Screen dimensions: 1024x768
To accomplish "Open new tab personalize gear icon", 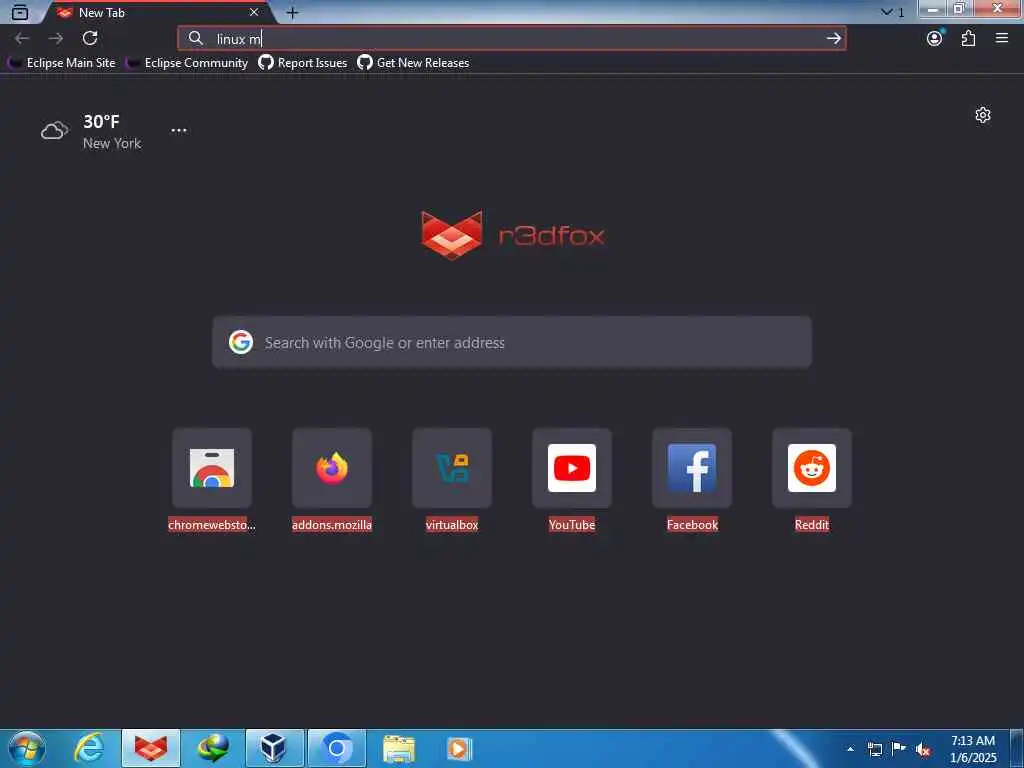I will coord(983,115).
